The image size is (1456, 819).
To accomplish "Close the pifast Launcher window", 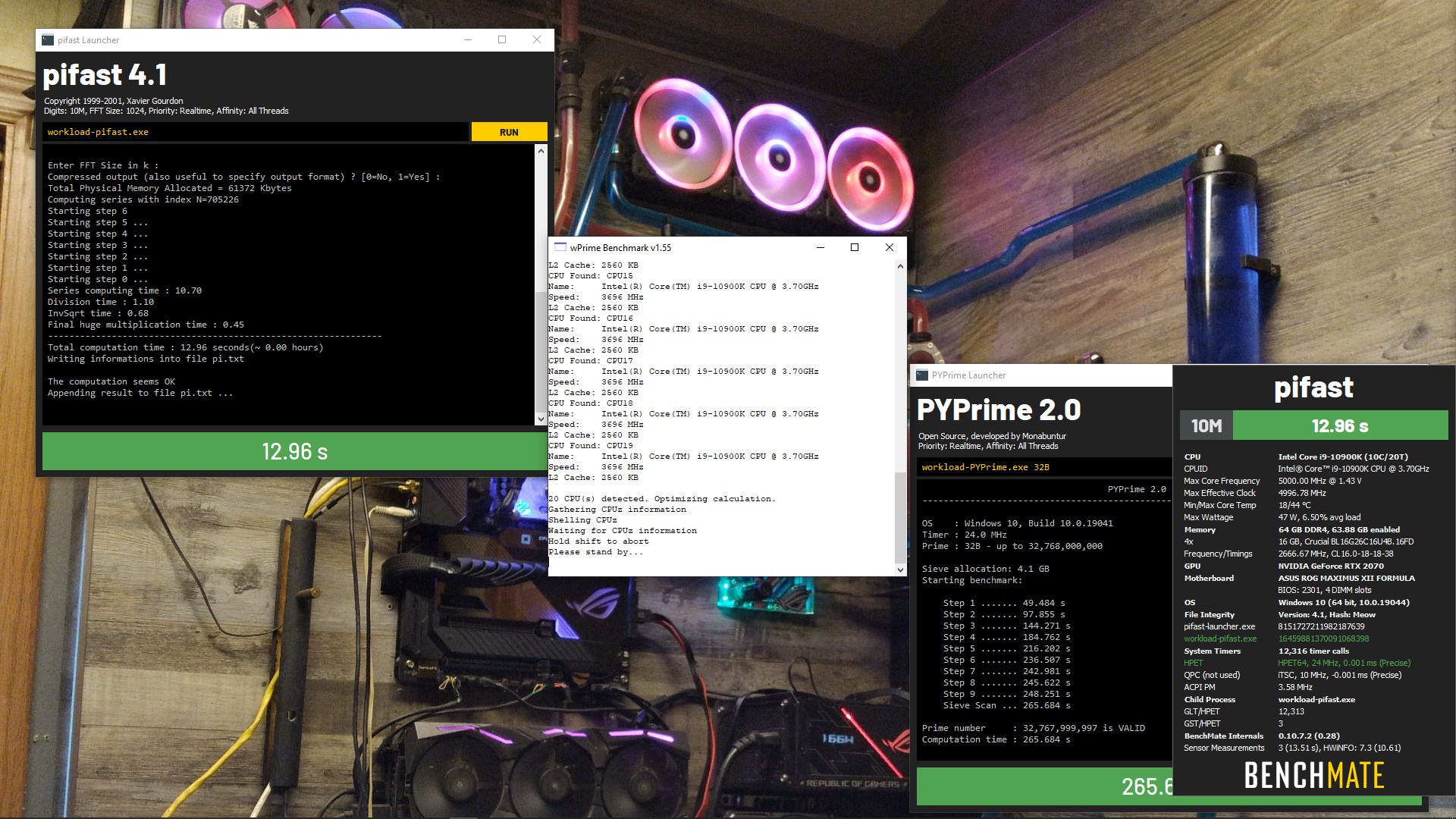I will point(537,40).
